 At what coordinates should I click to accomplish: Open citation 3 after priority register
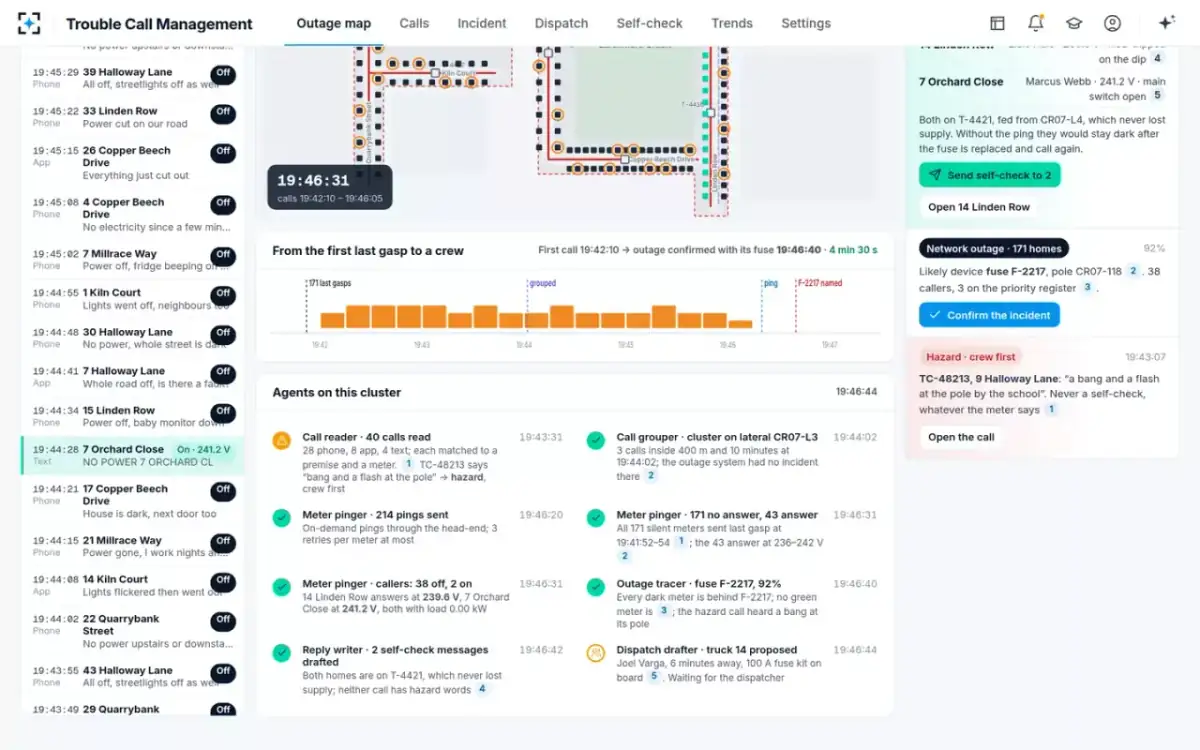[1086, 288]
